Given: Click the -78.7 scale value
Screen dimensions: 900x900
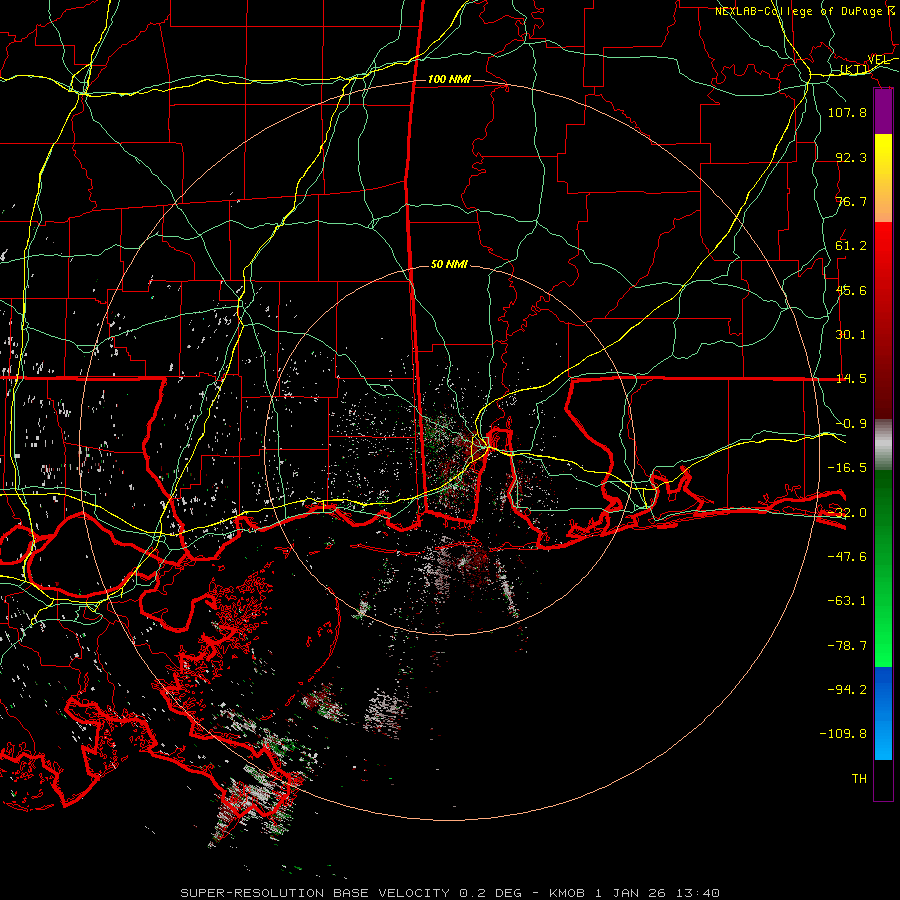Looking at the screenshot, I should [847, 646].
